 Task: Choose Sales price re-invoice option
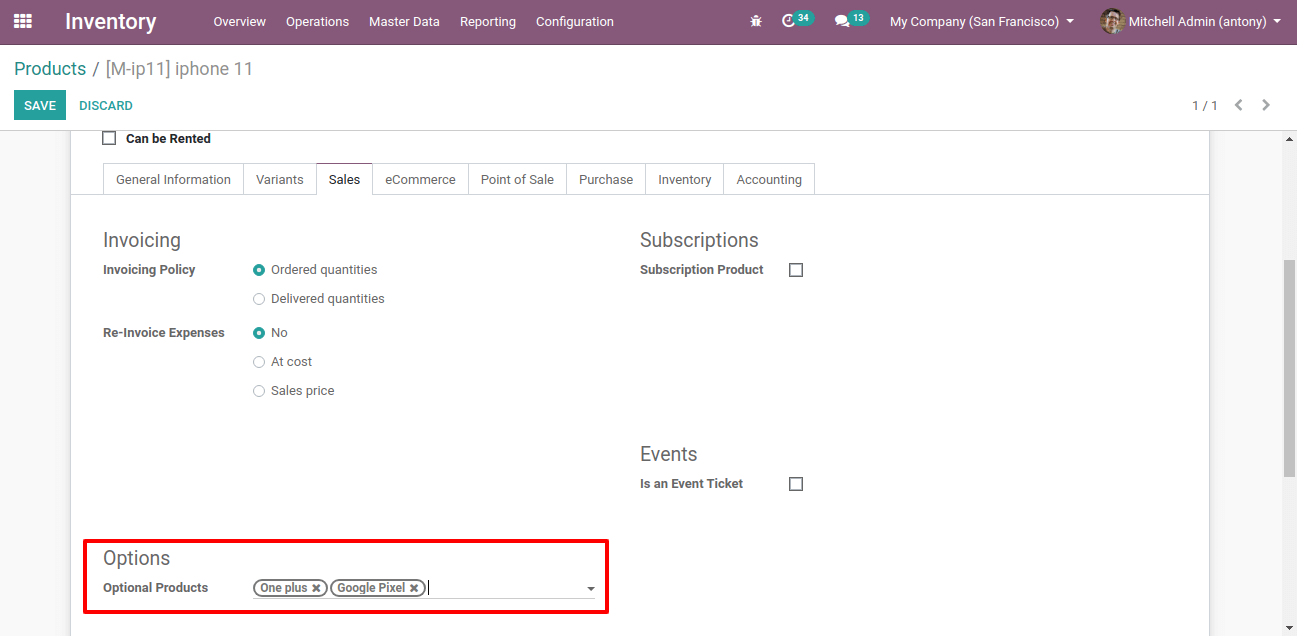click(259, 391)
